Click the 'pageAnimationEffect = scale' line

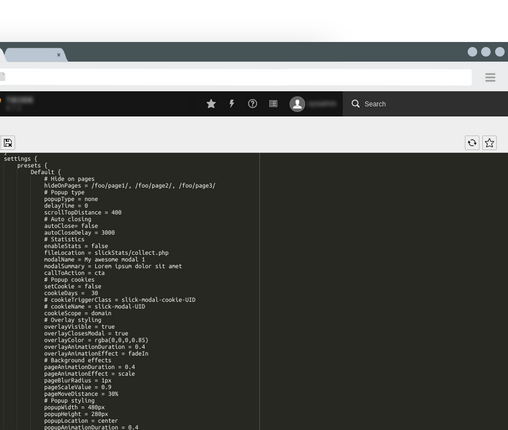pos(89,374)
